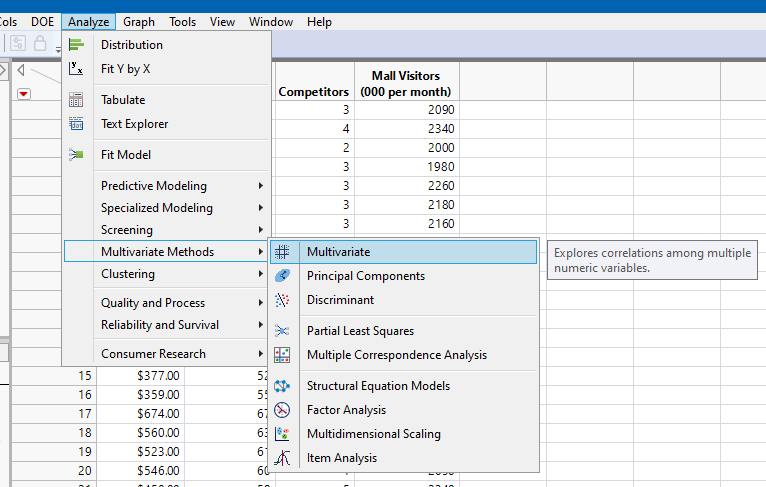The height and width of the screenshot is (487, 766).
Task: Select Structural Equation Models
Action: (404, 386)
